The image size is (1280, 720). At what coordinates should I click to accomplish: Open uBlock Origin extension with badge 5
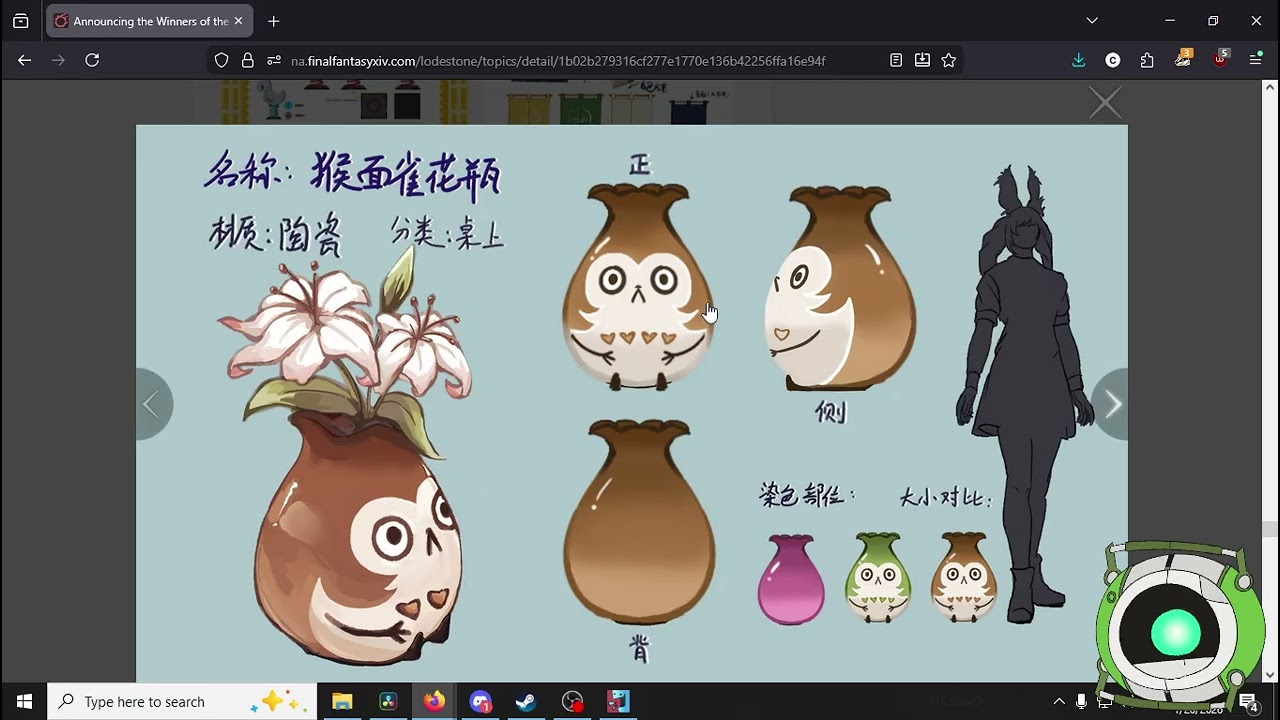[1220, 59]
